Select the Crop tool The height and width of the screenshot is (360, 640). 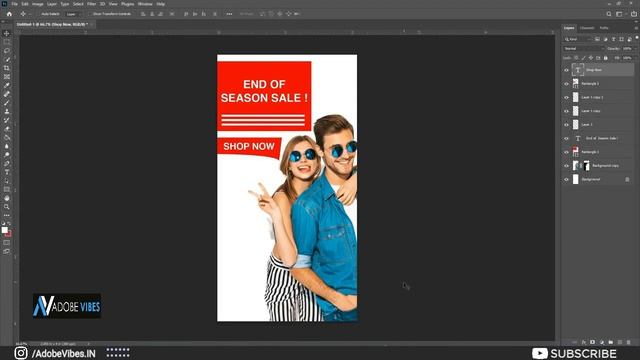pos(7,68)
